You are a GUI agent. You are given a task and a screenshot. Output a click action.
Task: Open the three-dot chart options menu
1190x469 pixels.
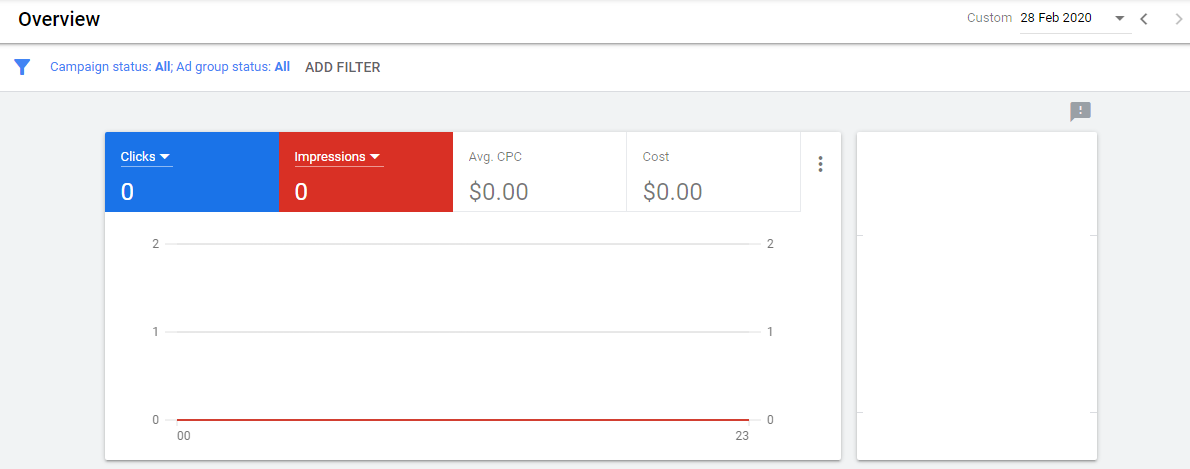[820, 164]
